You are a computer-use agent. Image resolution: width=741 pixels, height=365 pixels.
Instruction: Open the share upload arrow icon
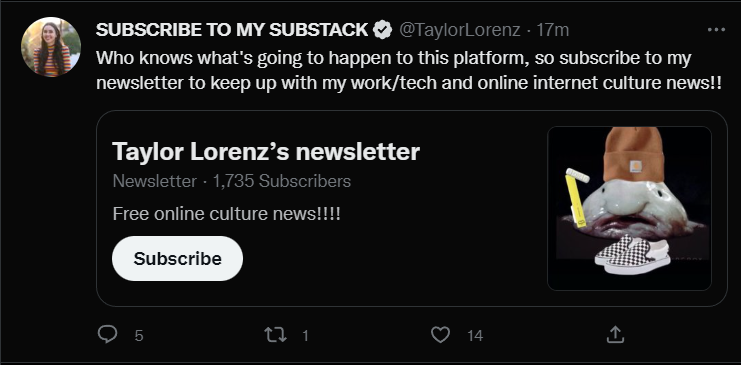[615, 335]
